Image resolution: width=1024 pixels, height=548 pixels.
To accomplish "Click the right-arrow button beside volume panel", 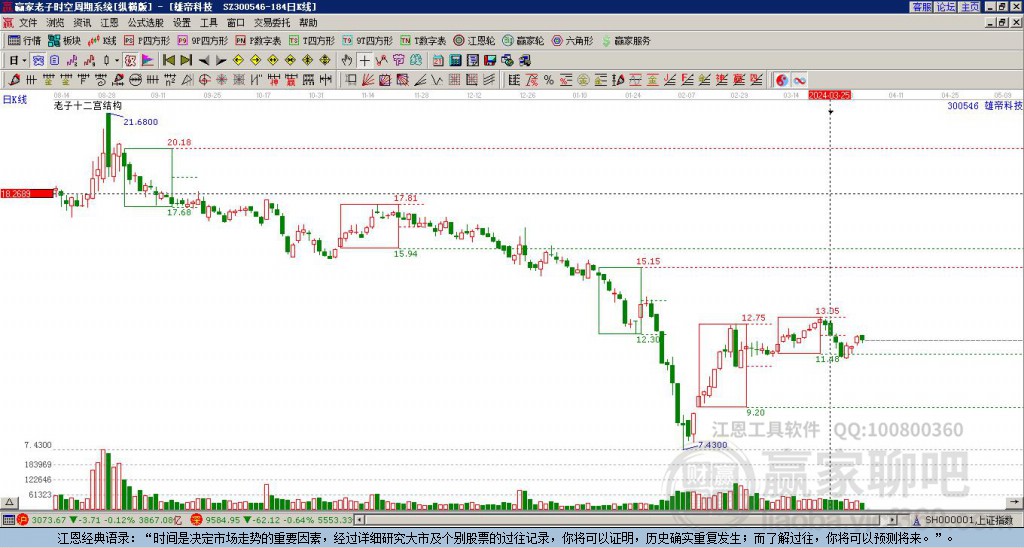I will pyautogui.click(x=1016, y=502).
